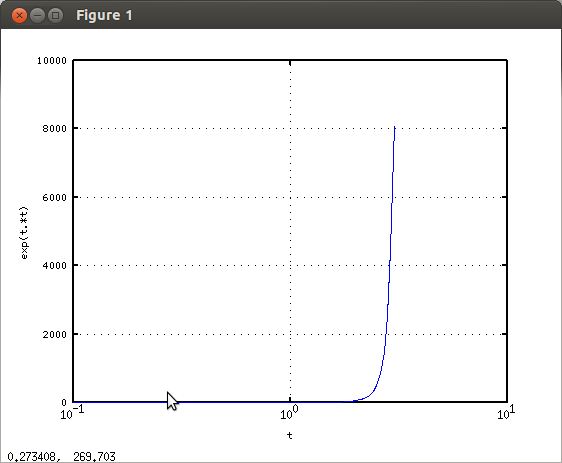This screenshot has height=463, width=562.
Task: Click the 0 y-axis tick label
Action: tap(64, 402)
